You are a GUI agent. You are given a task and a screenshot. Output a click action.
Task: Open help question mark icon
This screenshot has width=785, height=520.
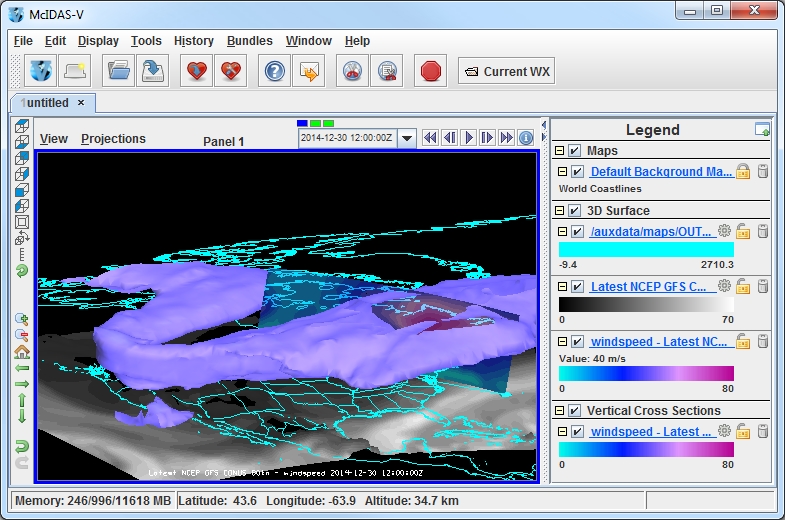(x=274, y=71)
